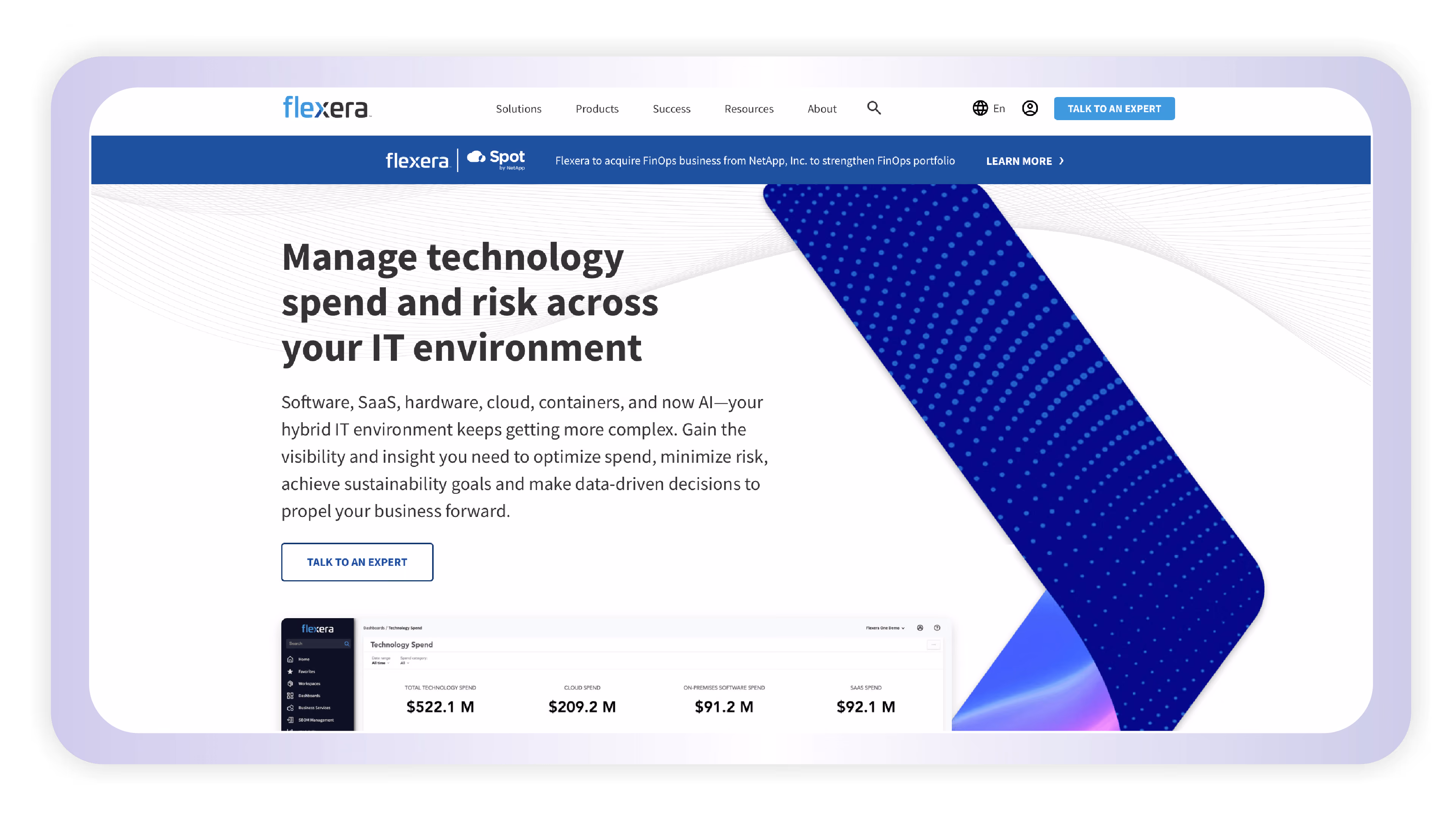This screenshot has height=819, width=1456.
Task: Click the Flexera logo in the top navigation
Action: (327, 107)
